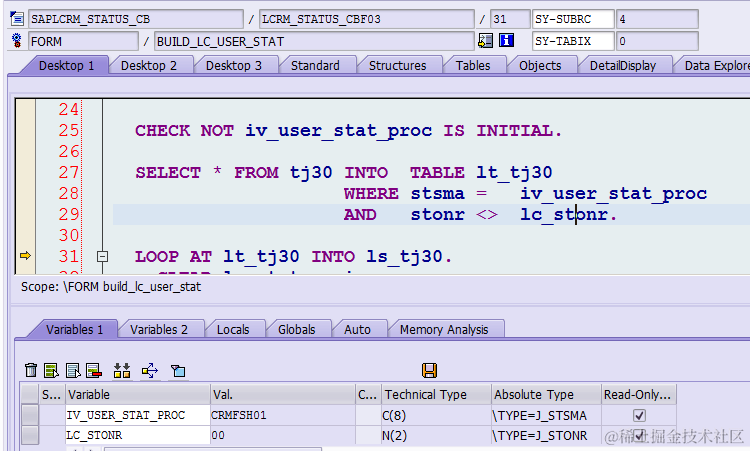Click the display-source-position icon beside BUILD_LC_USER_STAT
Screen dimensions: 750x451
coord(485,41)
